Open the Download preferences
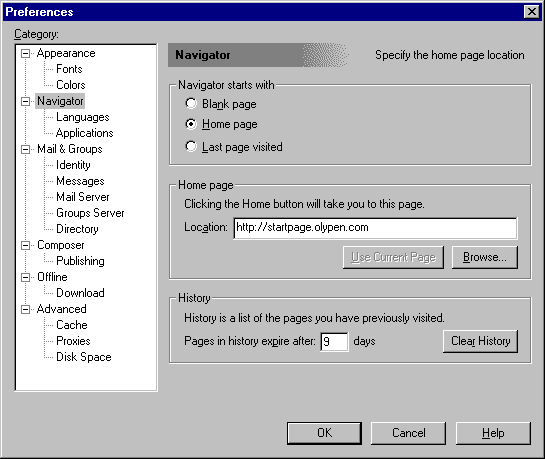545x459 pixels. tap(80, 293)
